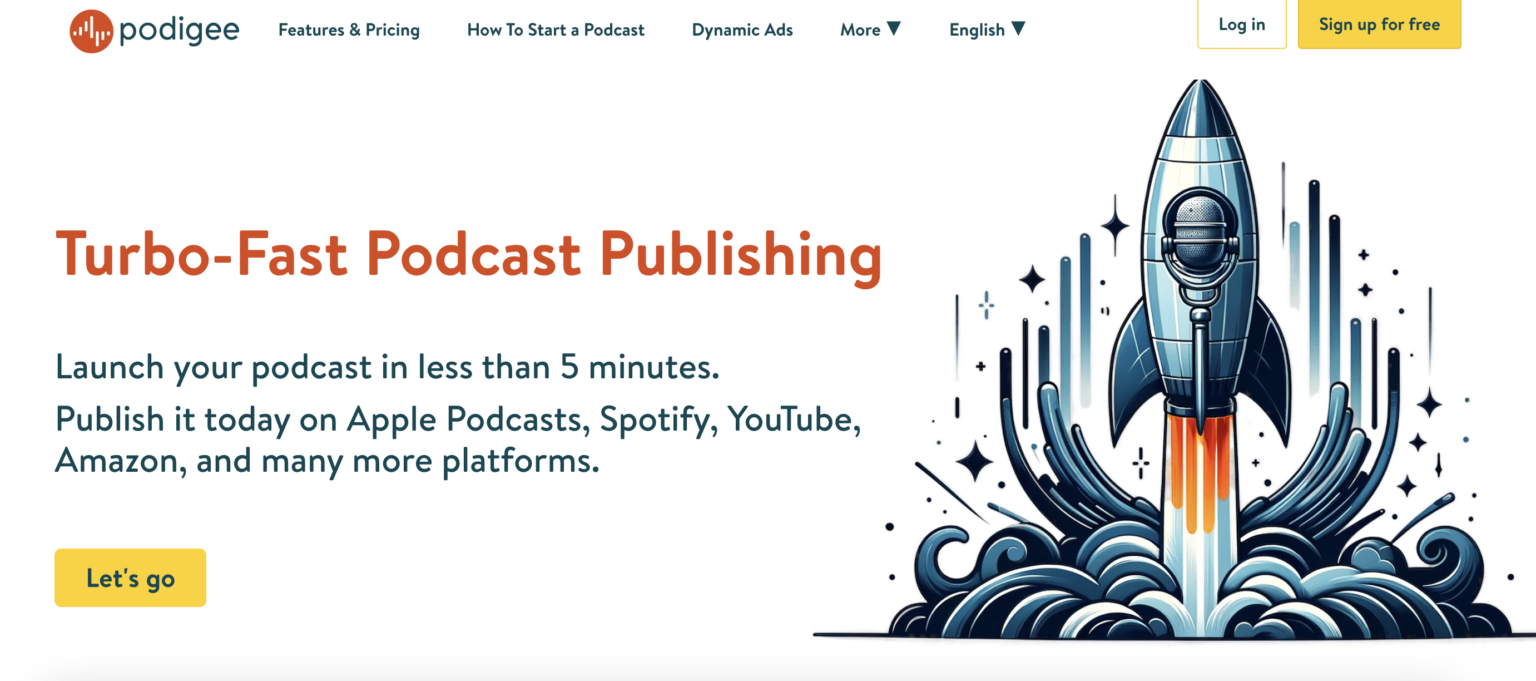Click the triangle next to English

[x=1018, y=29]
